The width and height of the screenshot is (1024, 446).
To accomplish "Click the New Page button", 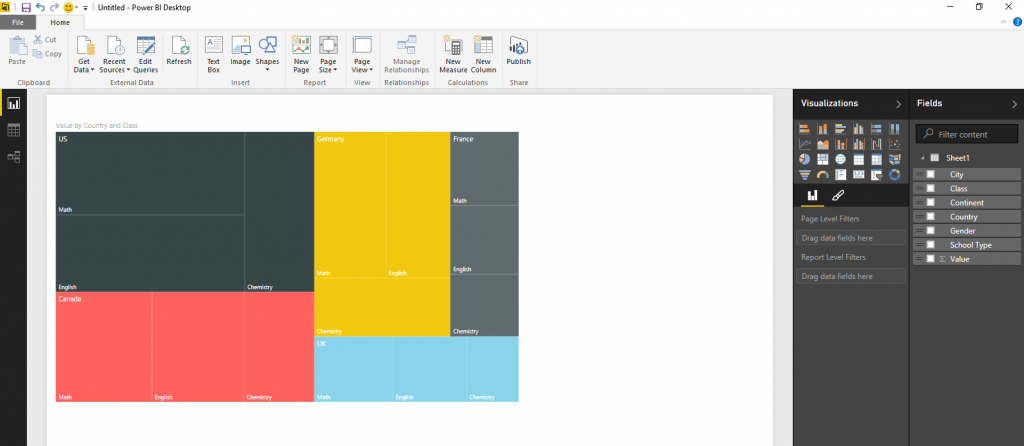I will 301,54.
